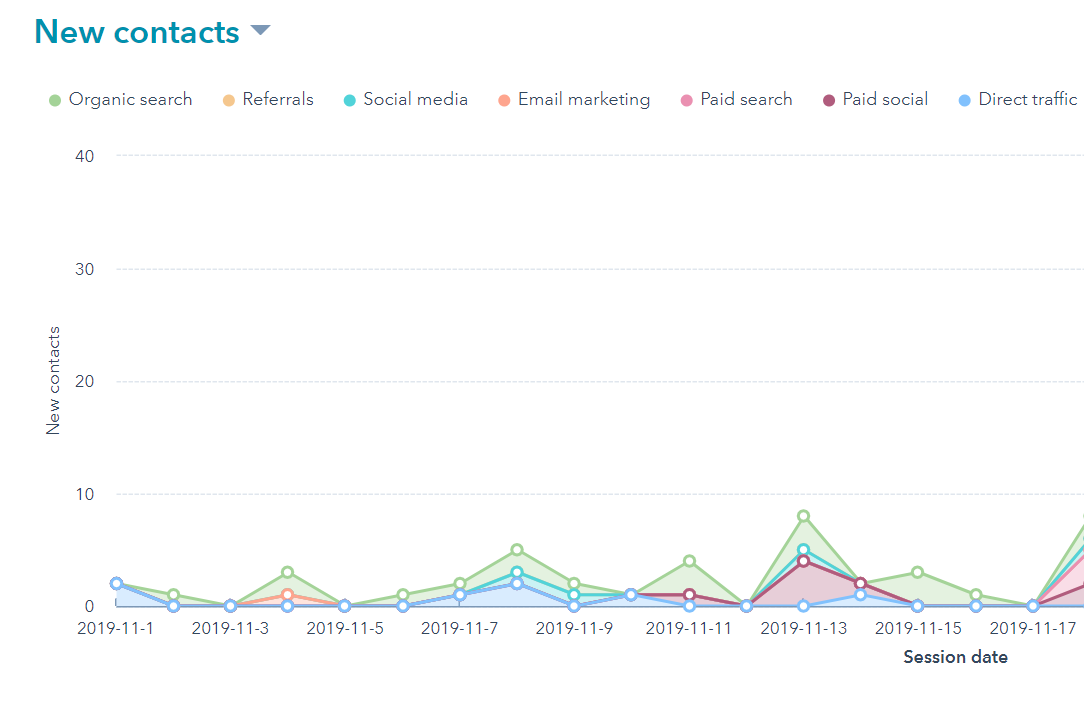Click the Session date axis label
Image resolution: width=1084 pixels, height=705 pixels.
955,657
